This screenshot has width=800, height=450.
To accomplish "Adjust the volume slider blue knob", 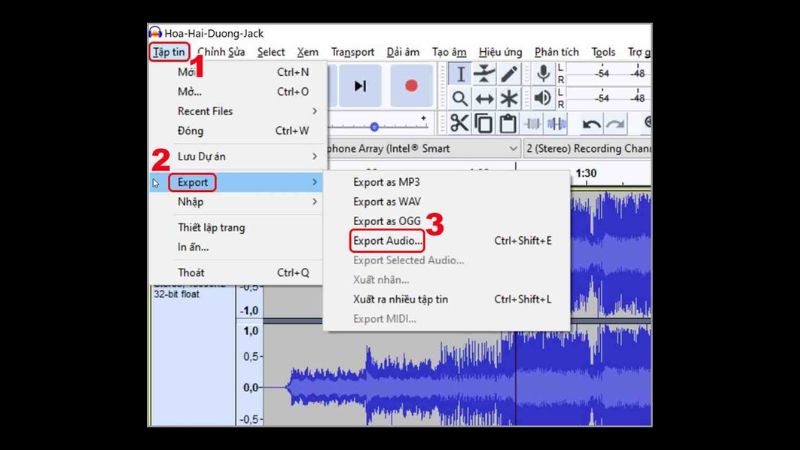I will 374,127.
